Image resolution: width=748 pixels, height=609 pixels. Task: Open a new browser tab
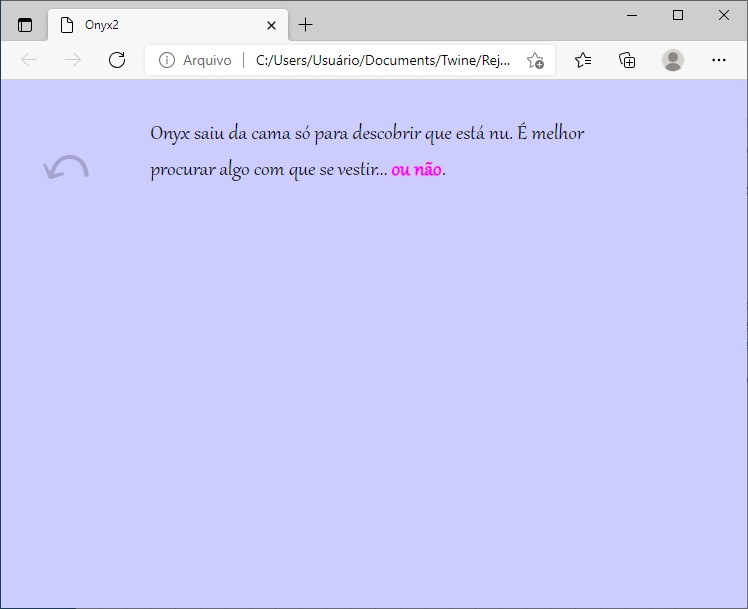coord(305,25)
